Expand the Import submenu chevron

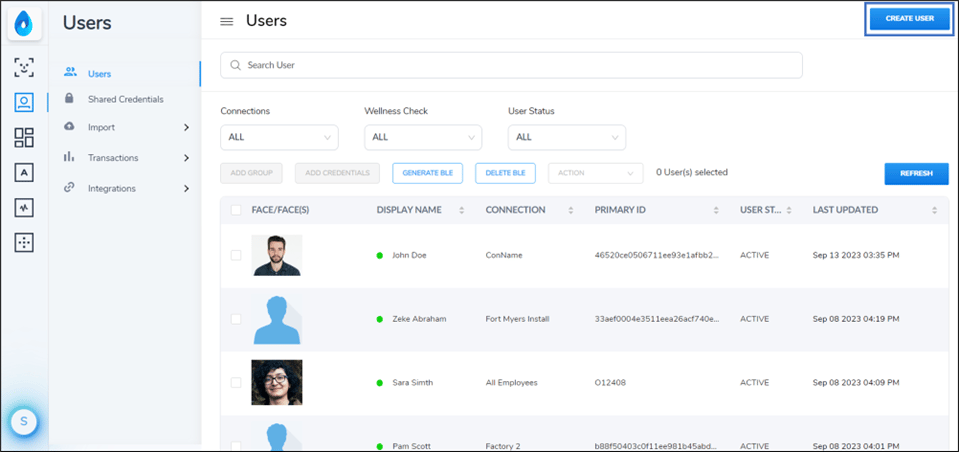[x=187, y=128]
